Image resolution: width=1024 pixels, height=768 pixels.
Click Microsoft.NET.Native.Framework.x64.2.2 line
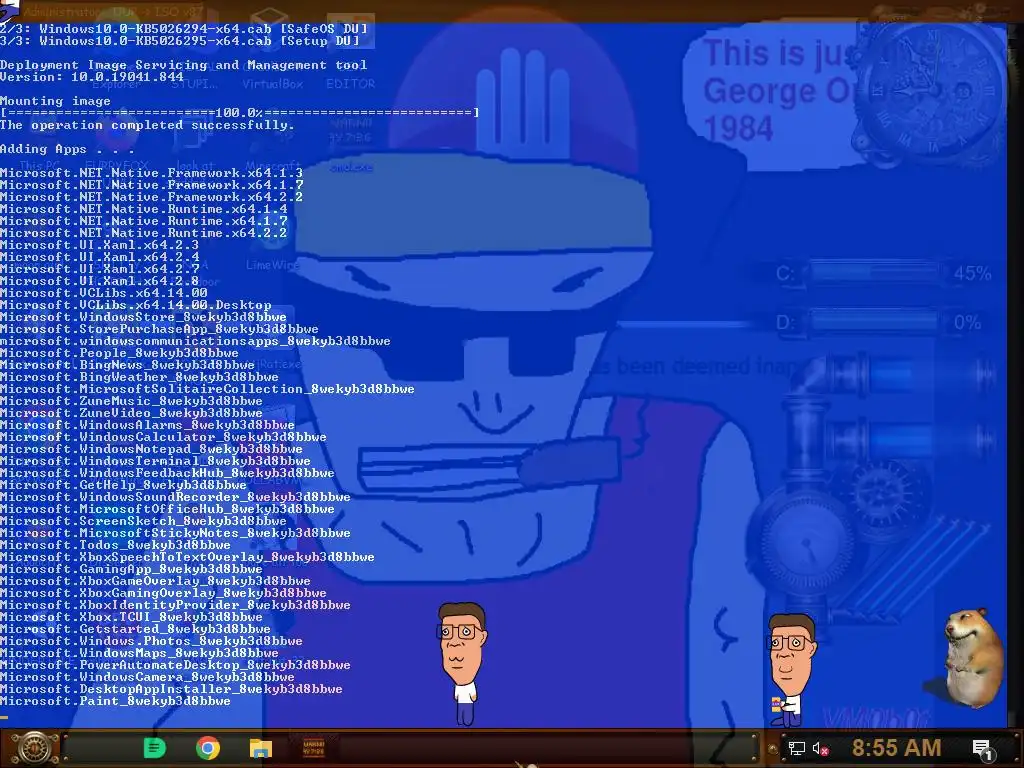[x=152, y=197]
